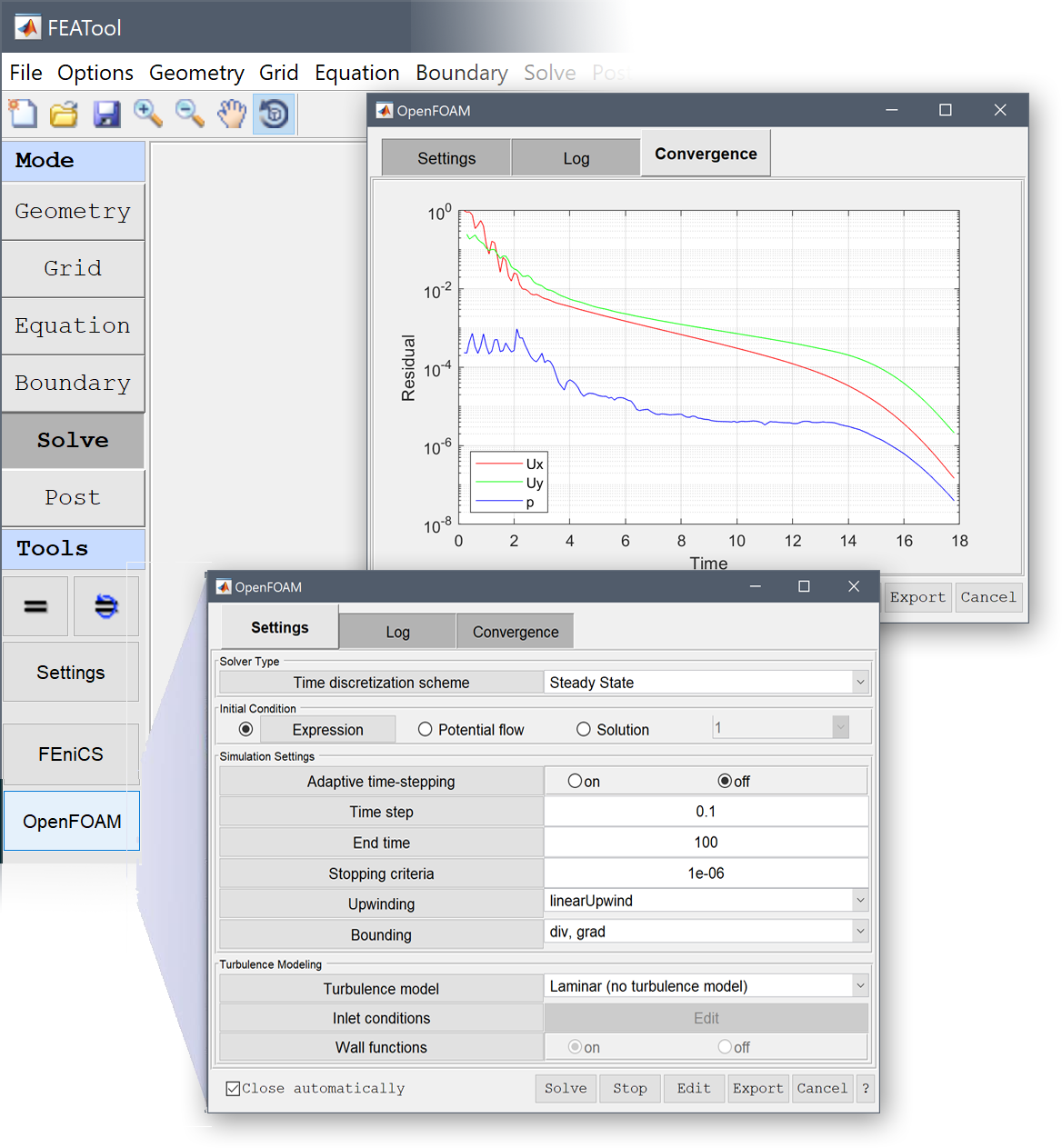The image size is (1062, 1148).
Task: Select Expression initial condition radio button
Action: [x=245, y=729]
